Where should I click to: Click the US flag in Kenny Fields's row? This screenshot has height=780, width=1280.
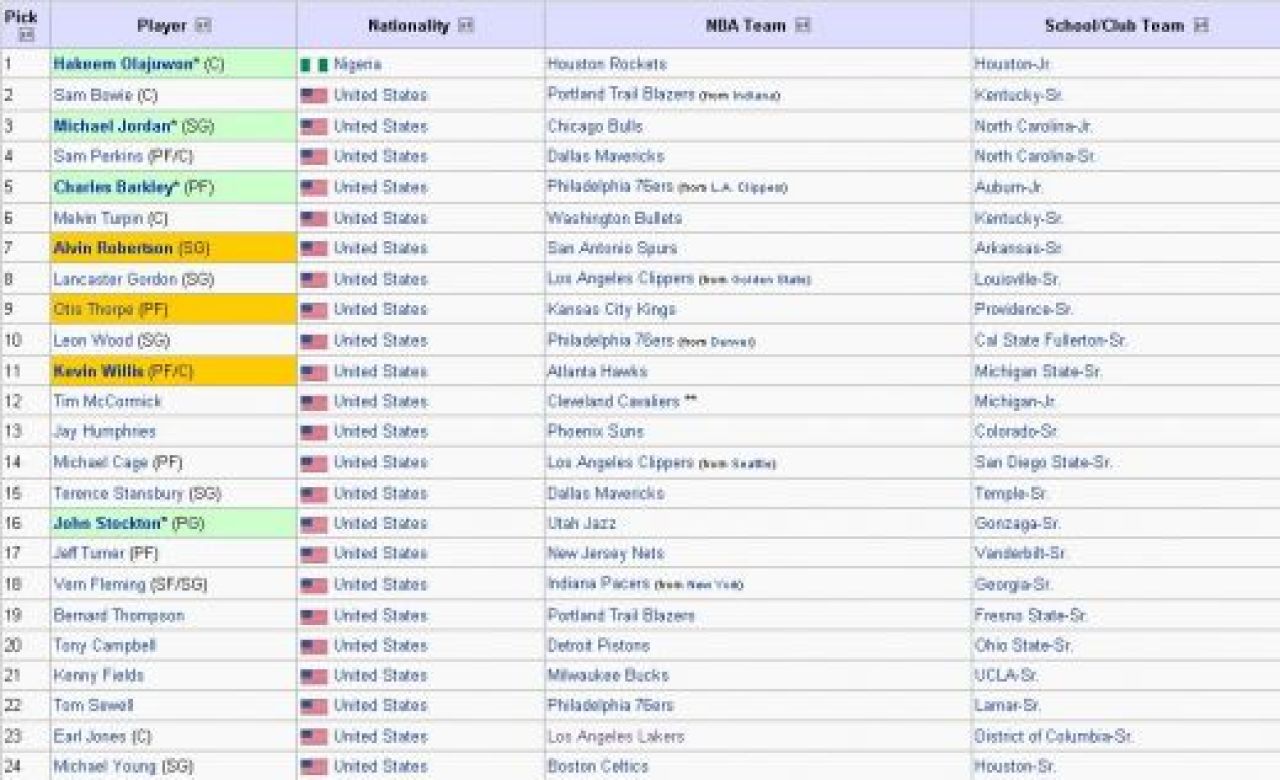pyautogui.click(x=314, y=677)
